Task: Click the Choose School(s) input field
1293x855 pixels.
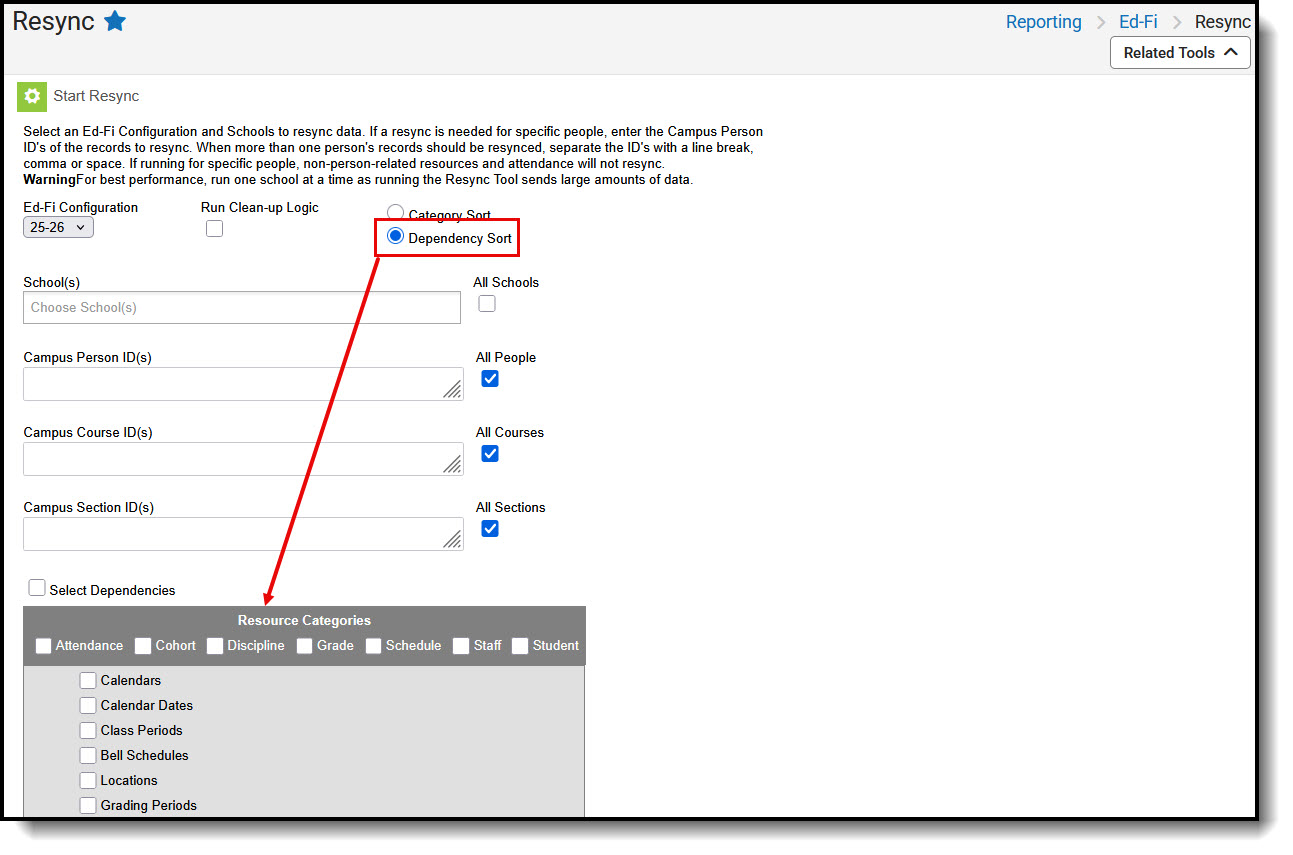Action: point(241,307)
